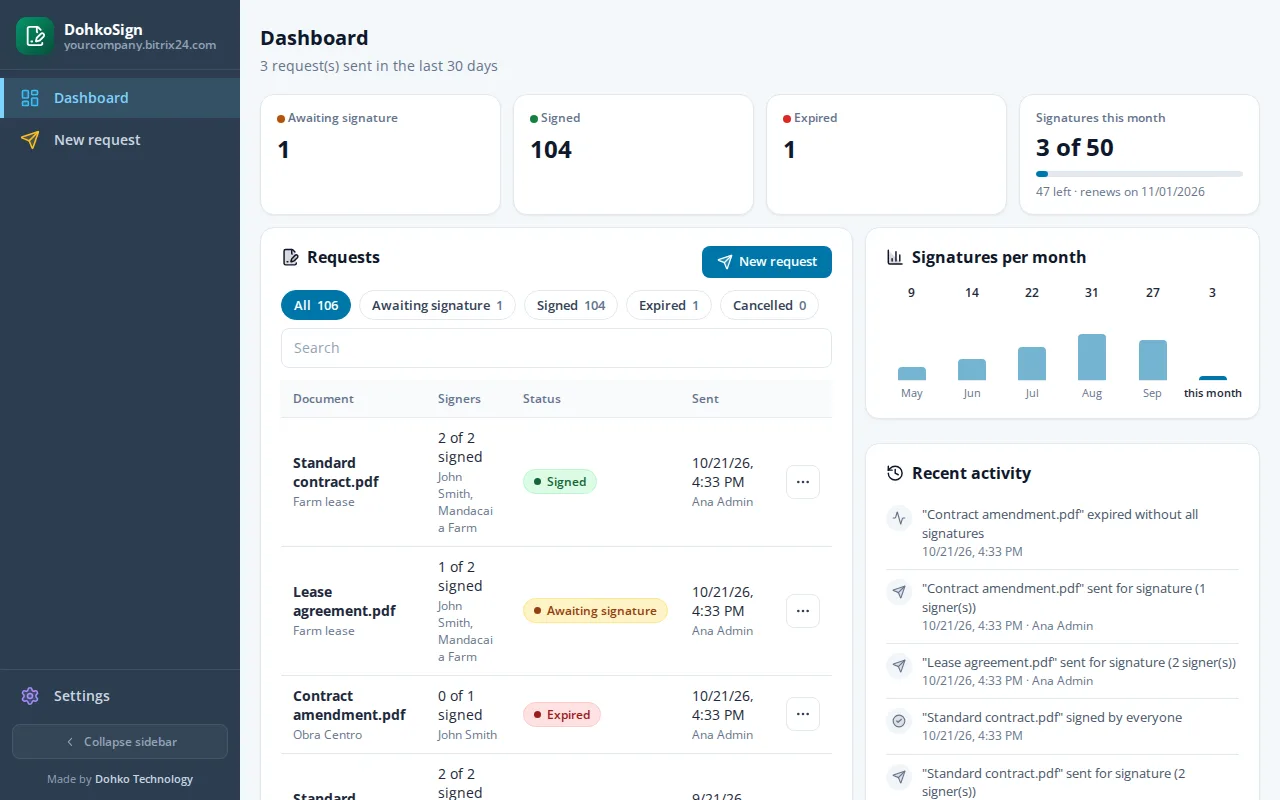
Task: Click the Expired summary card
Action: point(886,155)
